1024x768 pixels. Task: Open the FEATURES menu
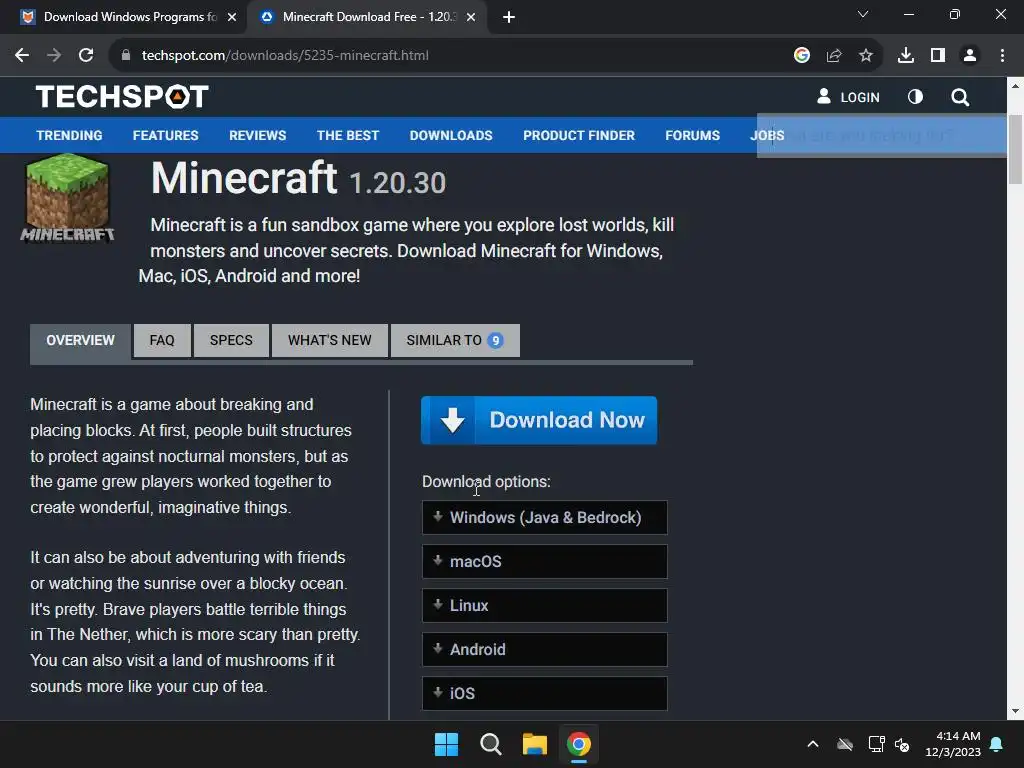165,135
